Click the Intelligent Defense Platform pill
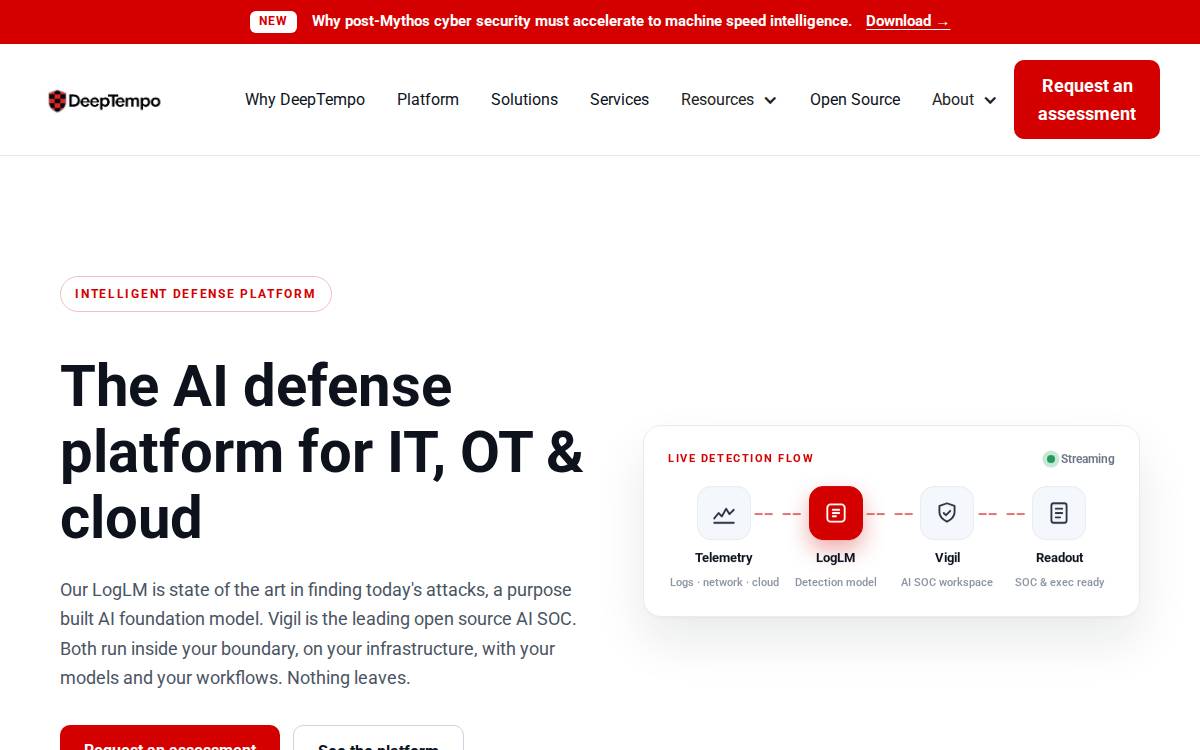Screen dimensions: 1200x750 click(x=196, y=294)
